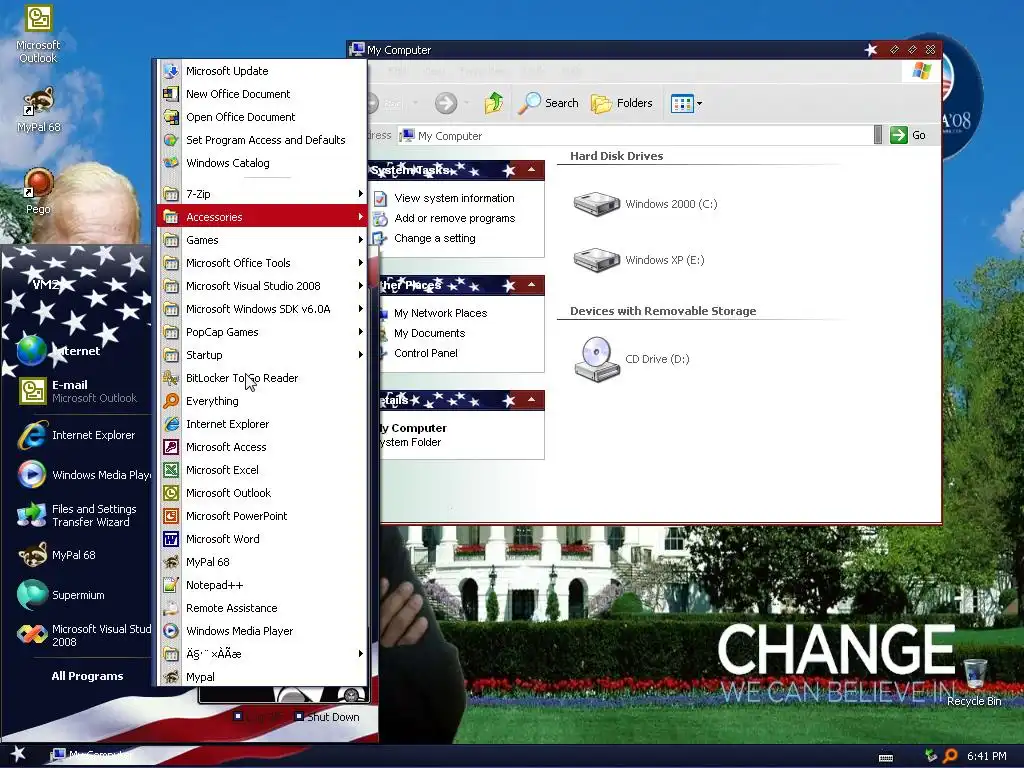Open My Network Places link

[440, 313]
